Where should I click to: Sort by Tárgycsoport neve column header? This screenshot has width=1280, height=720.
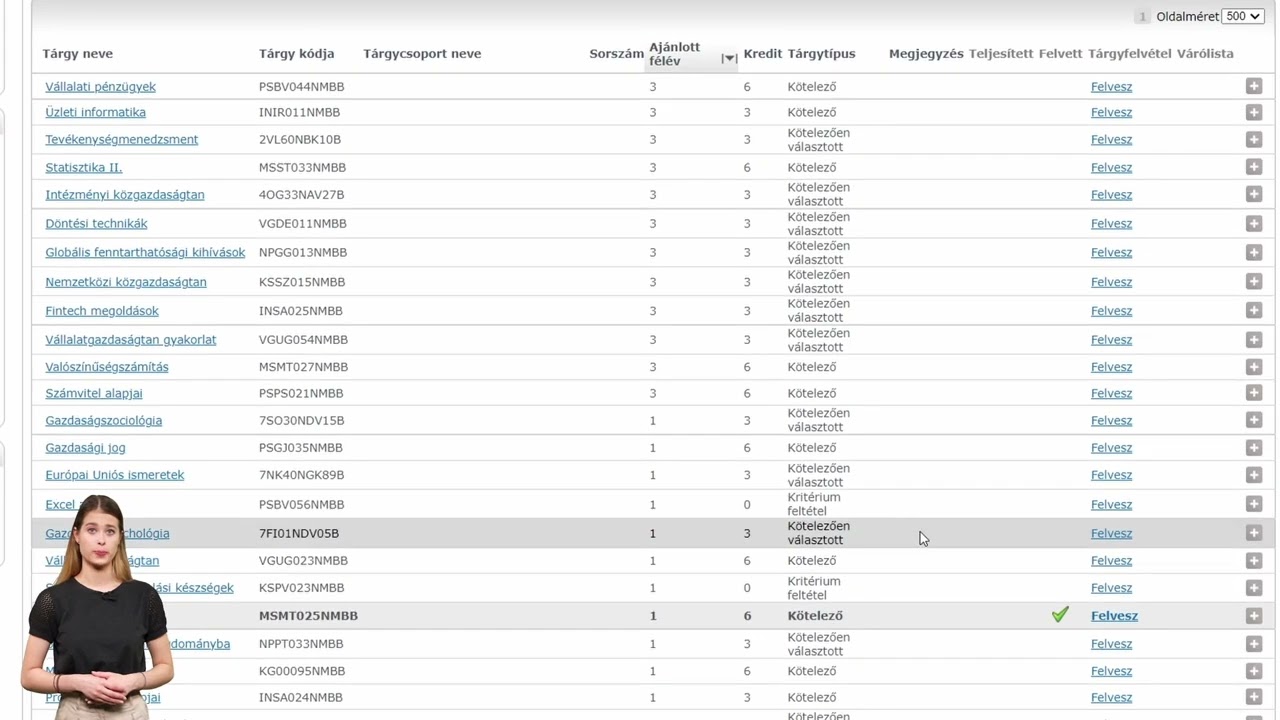click(422, 54)
